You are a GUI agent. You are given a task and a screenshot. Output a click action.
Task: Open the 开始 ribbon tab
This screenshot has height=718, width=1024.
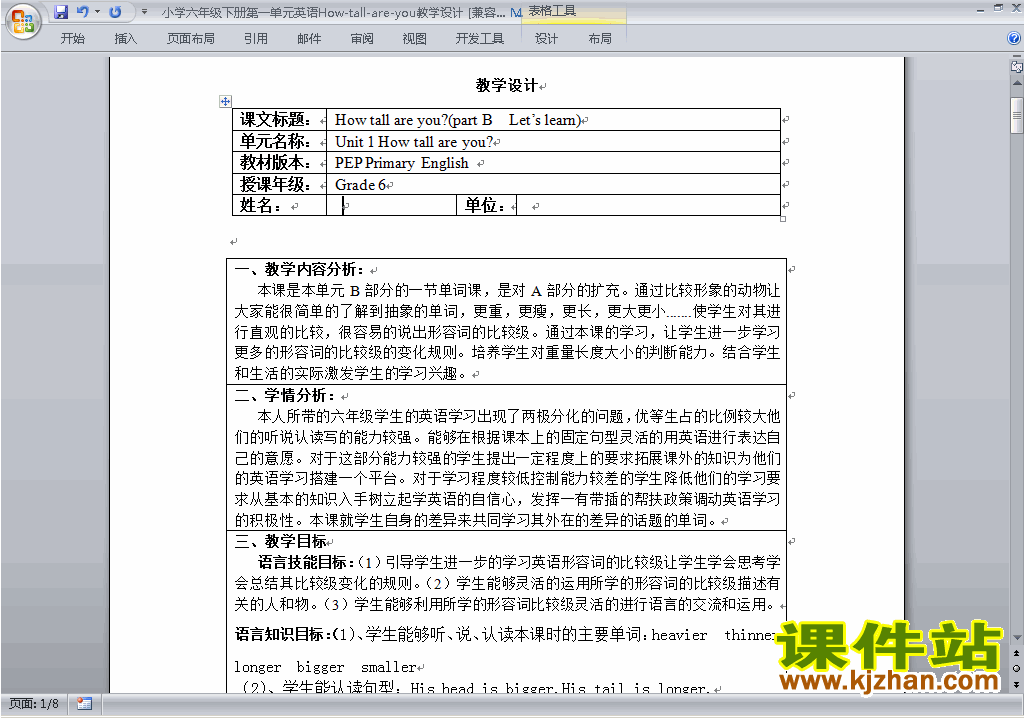[72, 39]
